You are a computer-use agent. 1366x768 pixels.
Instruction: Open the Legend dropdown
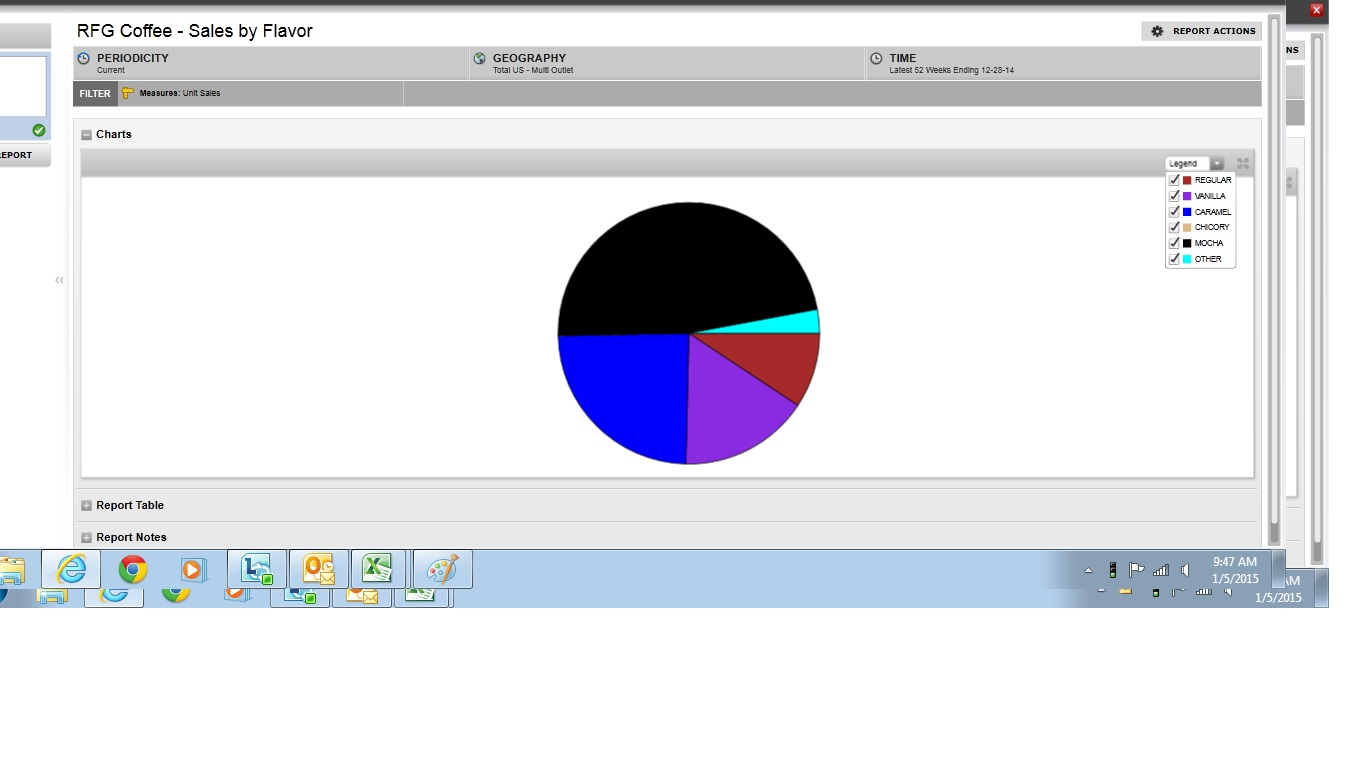(x=1216, y=164)
